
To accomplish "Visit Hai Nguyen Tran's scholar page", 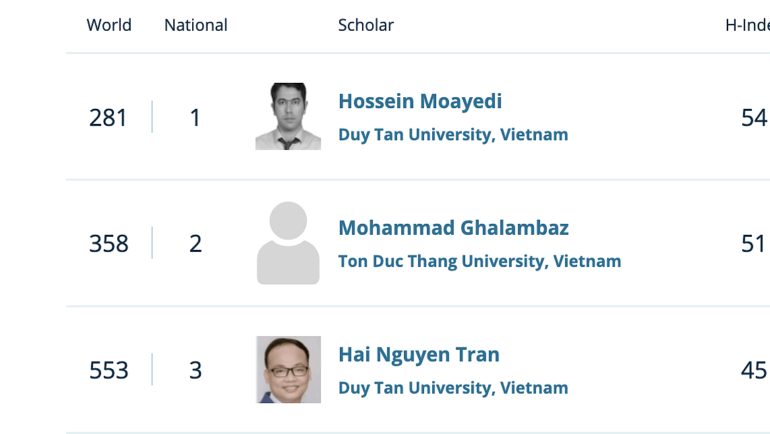I will click(419, 355).
